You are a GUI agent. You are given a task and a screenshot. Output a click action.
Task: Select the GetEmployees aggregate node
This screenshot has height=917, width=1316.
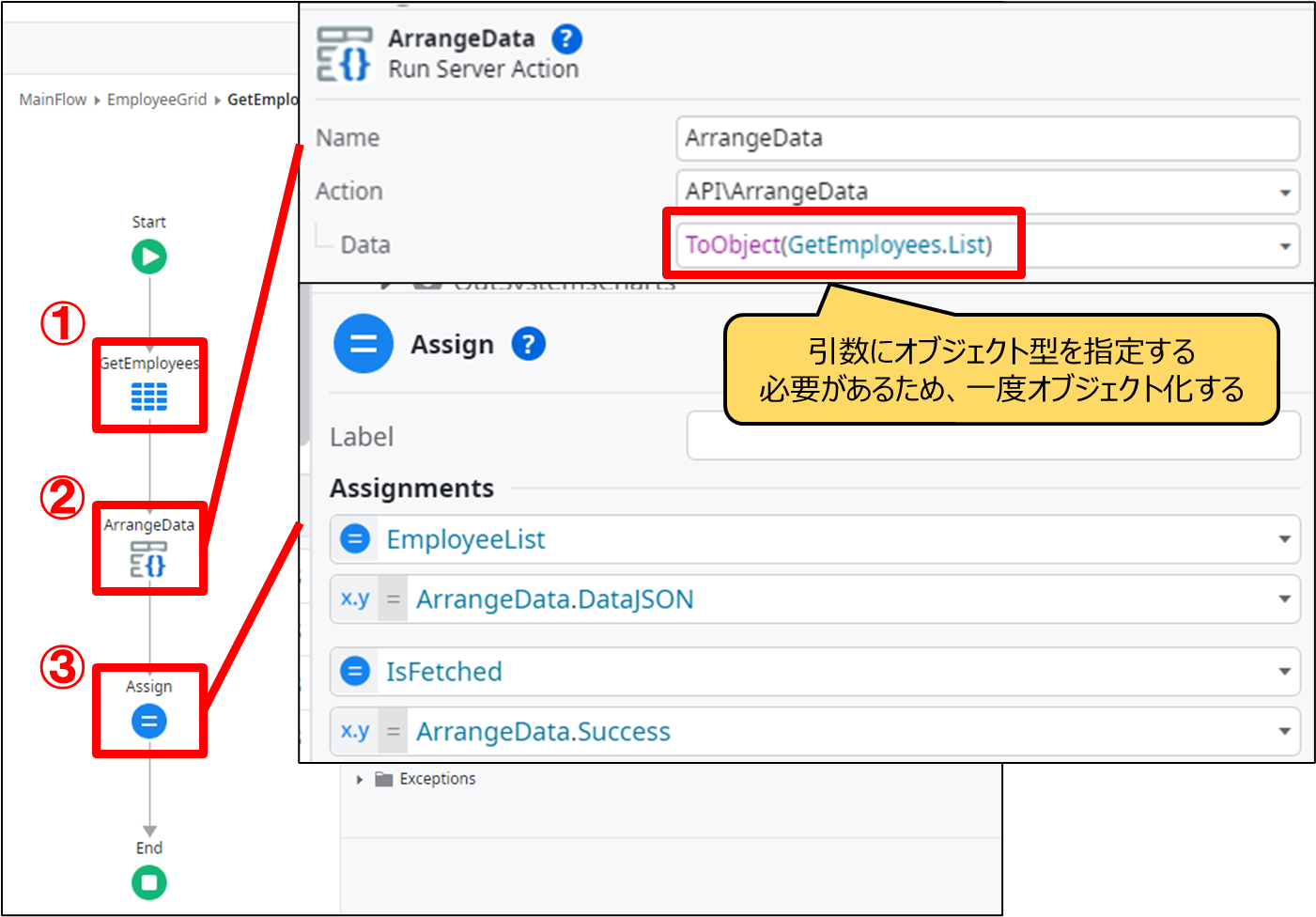click(x=149, y=396)
